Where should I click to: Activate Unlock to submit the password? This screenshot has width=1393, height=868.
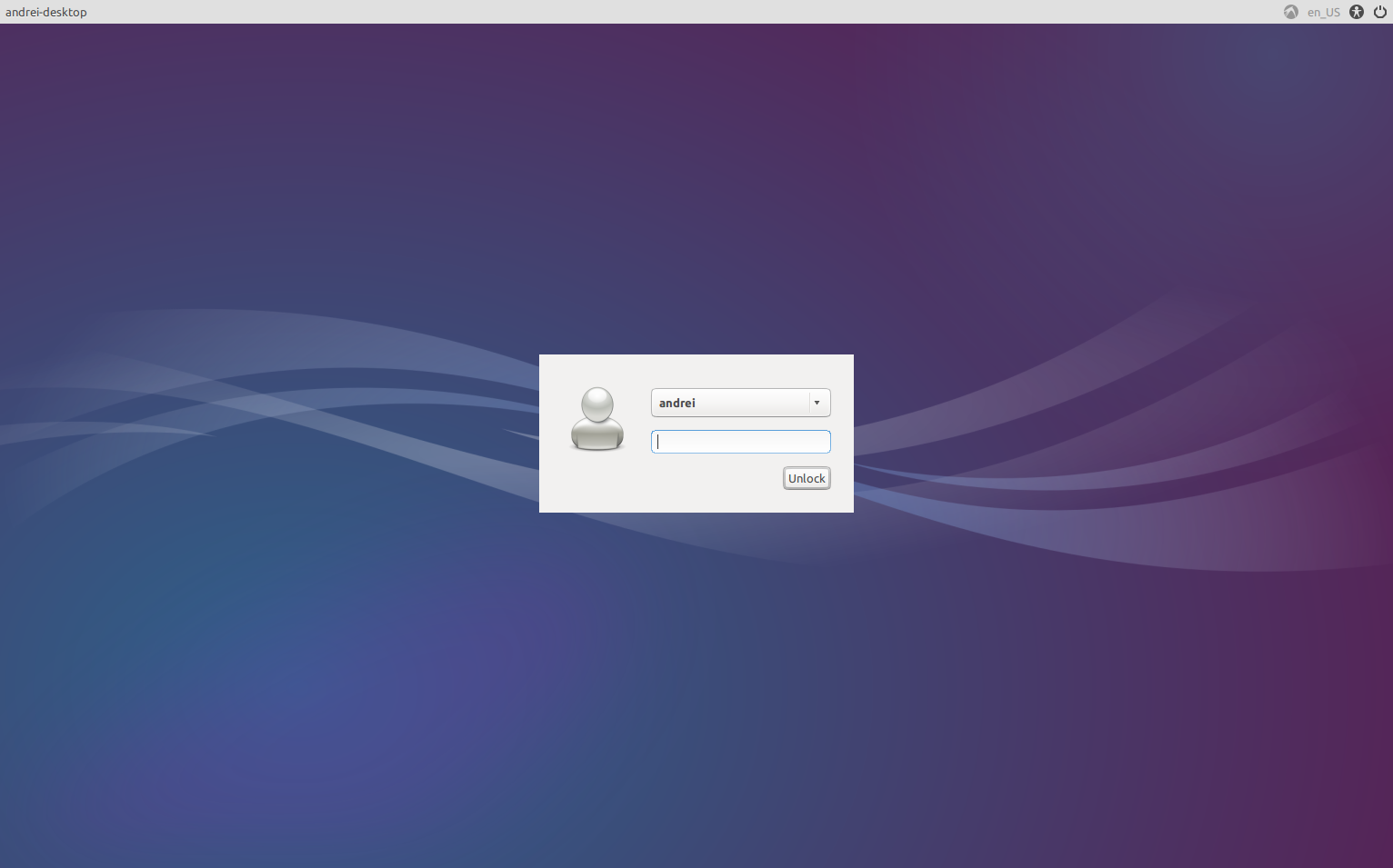coord(807,478)
